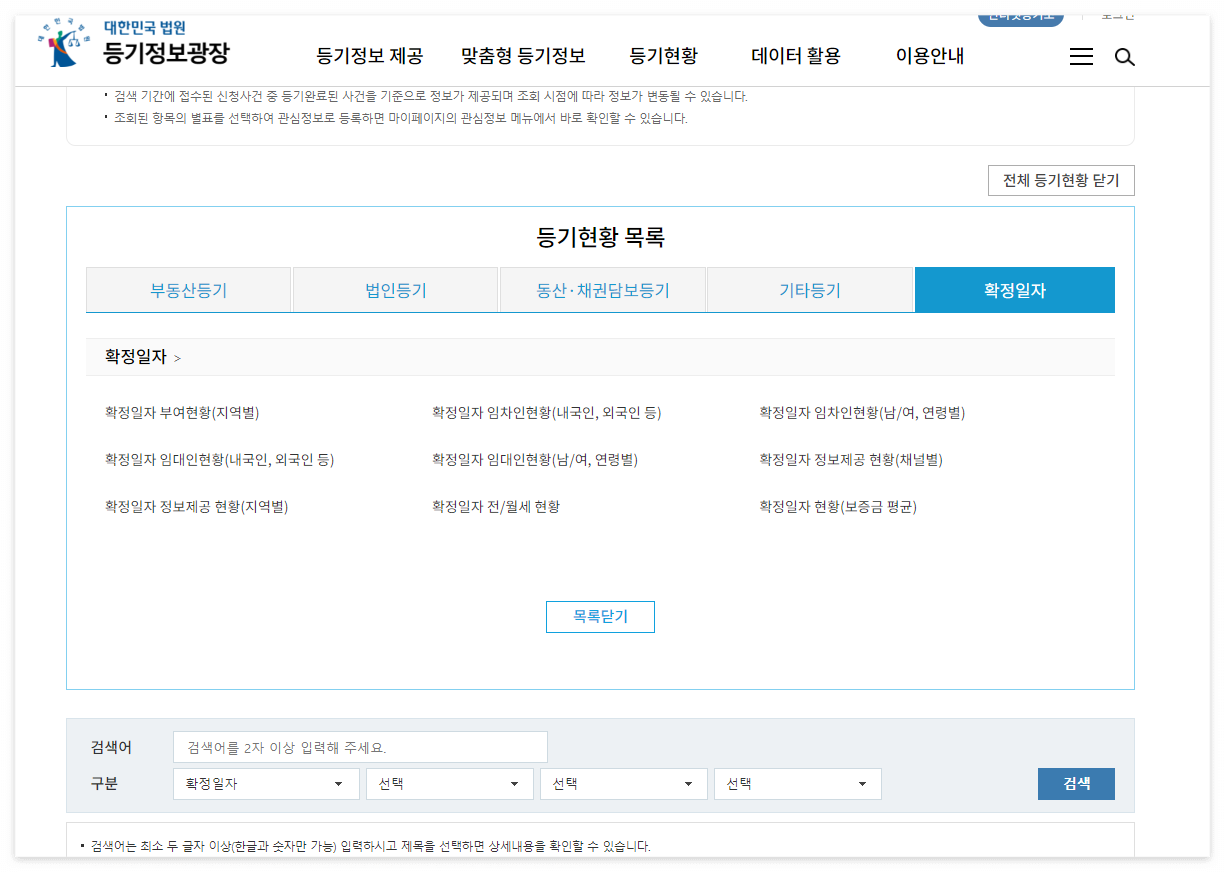Open the second 선택 dropdown
The image size is (1225, 872).
[x=623, y=784]
